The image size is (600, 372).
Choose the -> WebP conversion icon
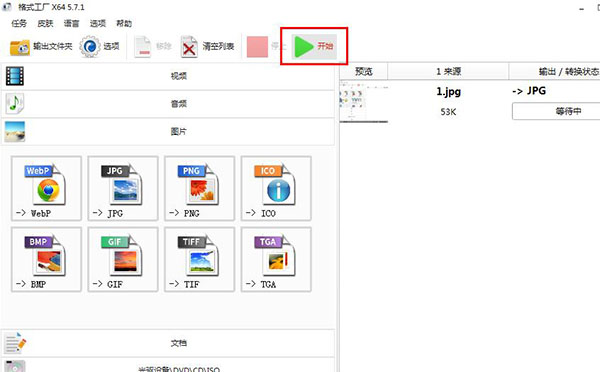pos(46,188)
